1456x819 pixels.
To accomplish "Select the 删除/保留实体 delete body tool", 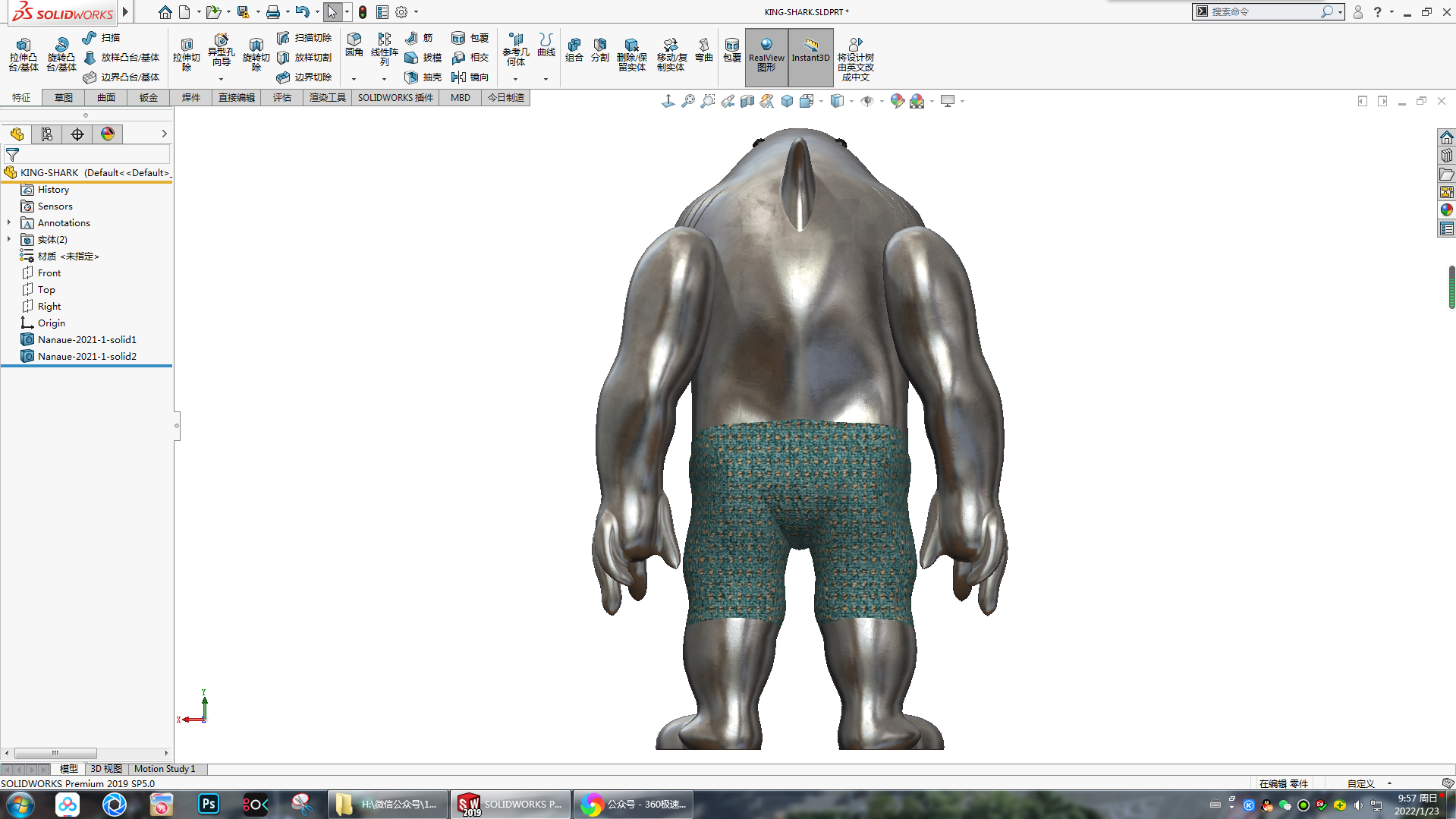I will [631, 54].
